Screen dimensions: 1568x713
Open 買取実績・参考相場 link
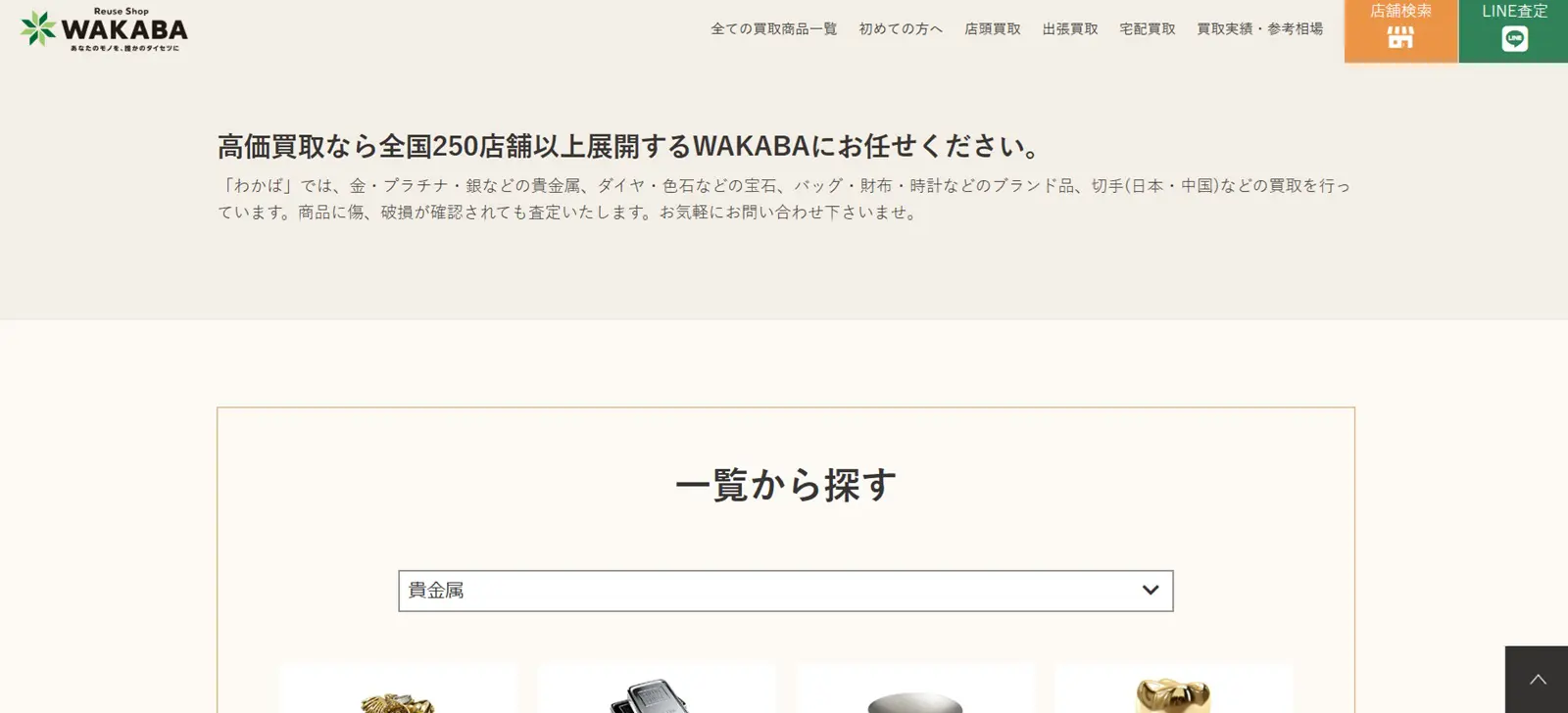tap(1260, 29)
